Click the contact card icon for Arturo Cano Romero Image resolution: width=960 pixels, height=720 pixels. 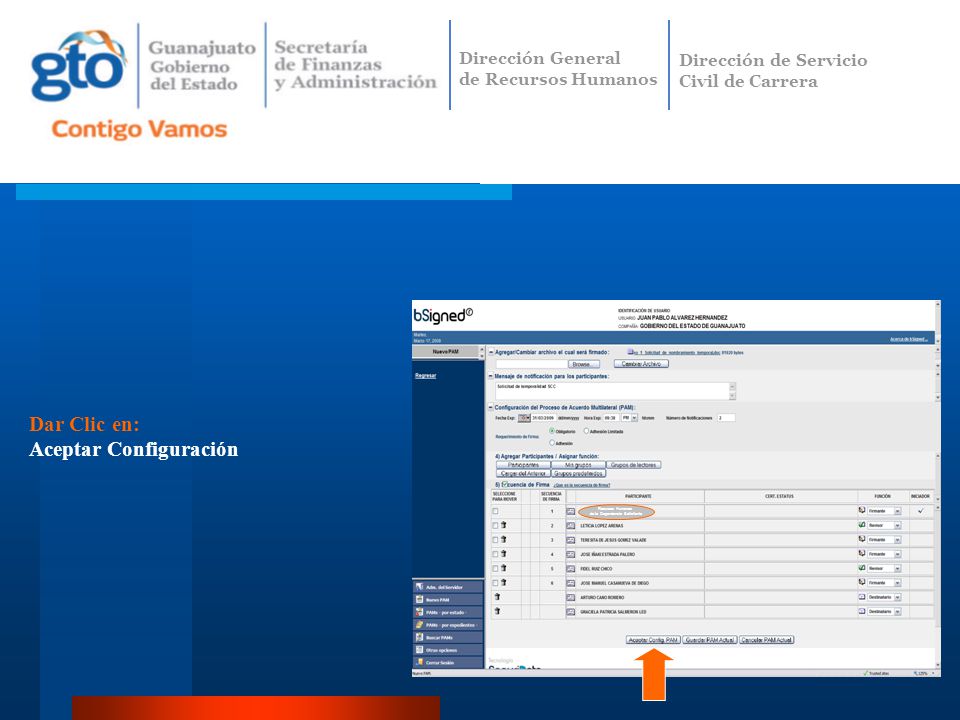tap(571, 598)
